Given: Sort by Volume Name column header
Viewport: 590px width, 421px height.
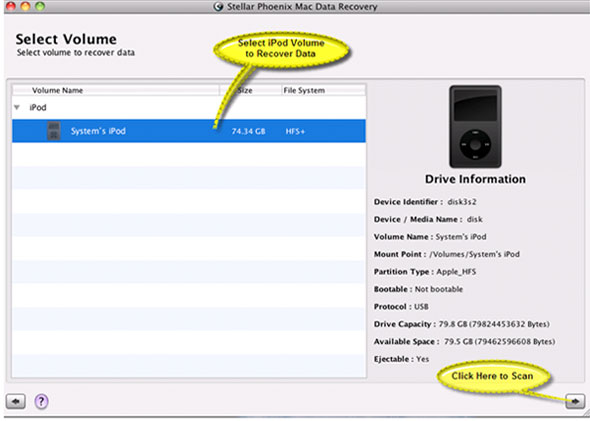Looking at the screenshot, I should [116, 90].
